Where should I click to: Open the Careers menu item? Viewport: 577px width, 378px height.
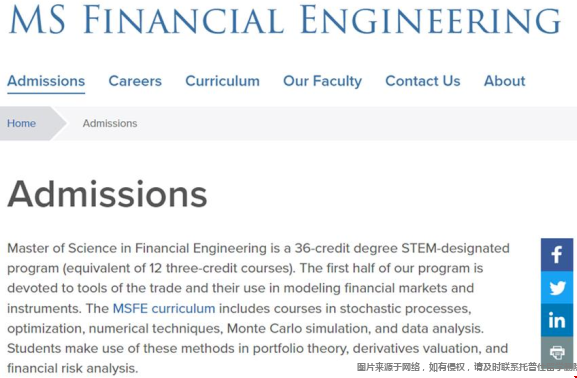[135, 81]
